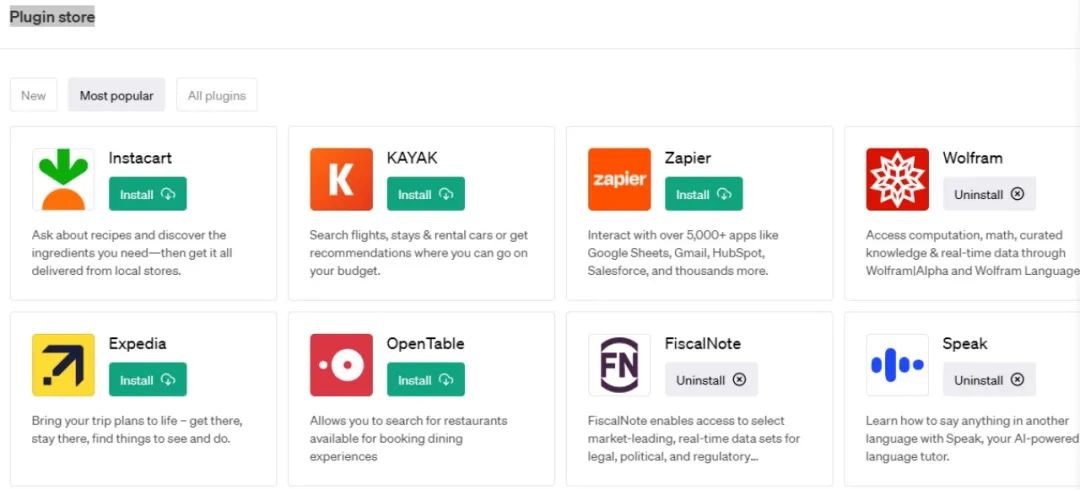Click the Plugin store heading text

coord(52,17)
